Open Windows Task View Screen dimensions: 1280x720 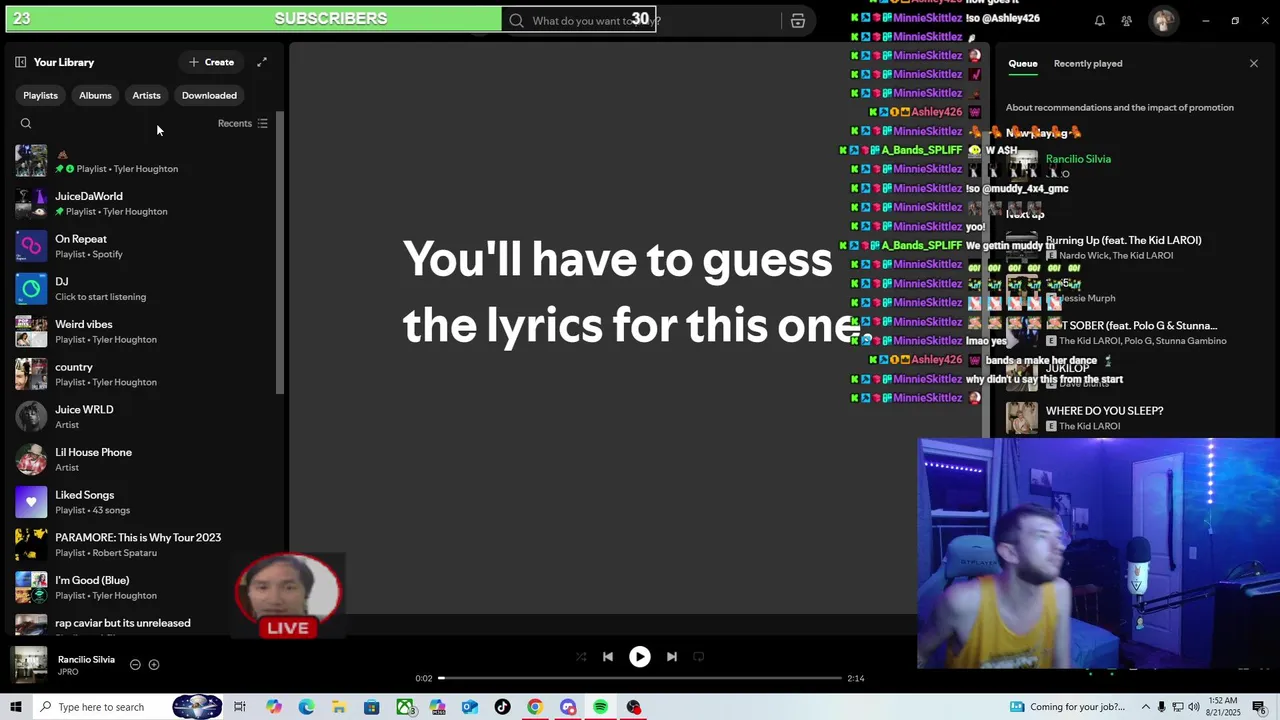point(240,707)
